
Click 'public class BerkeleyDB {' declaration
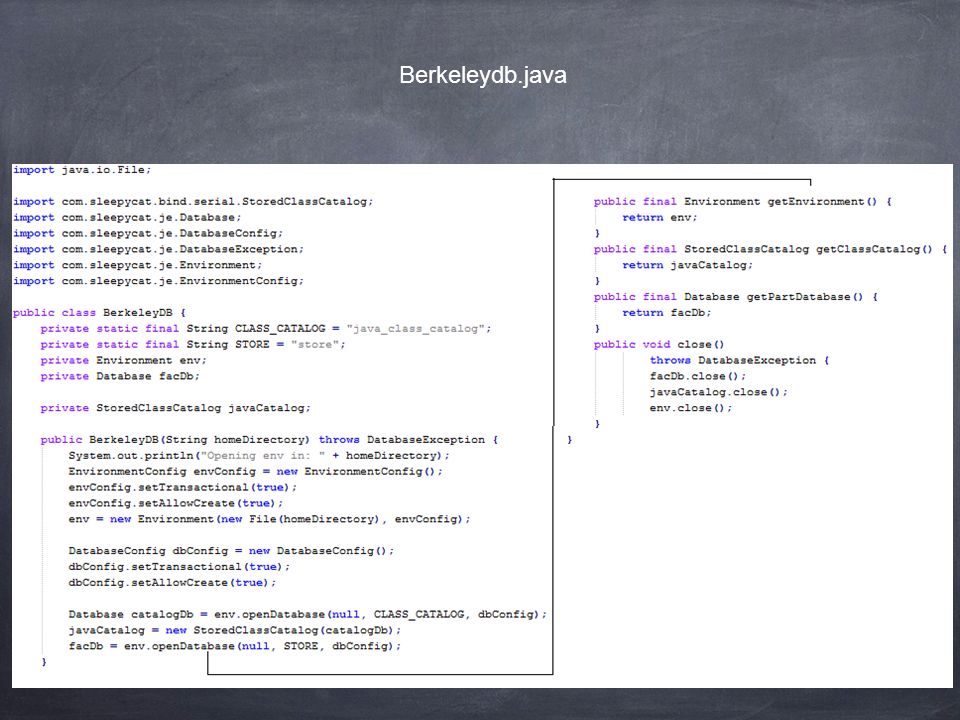click(x=99, y=313)
